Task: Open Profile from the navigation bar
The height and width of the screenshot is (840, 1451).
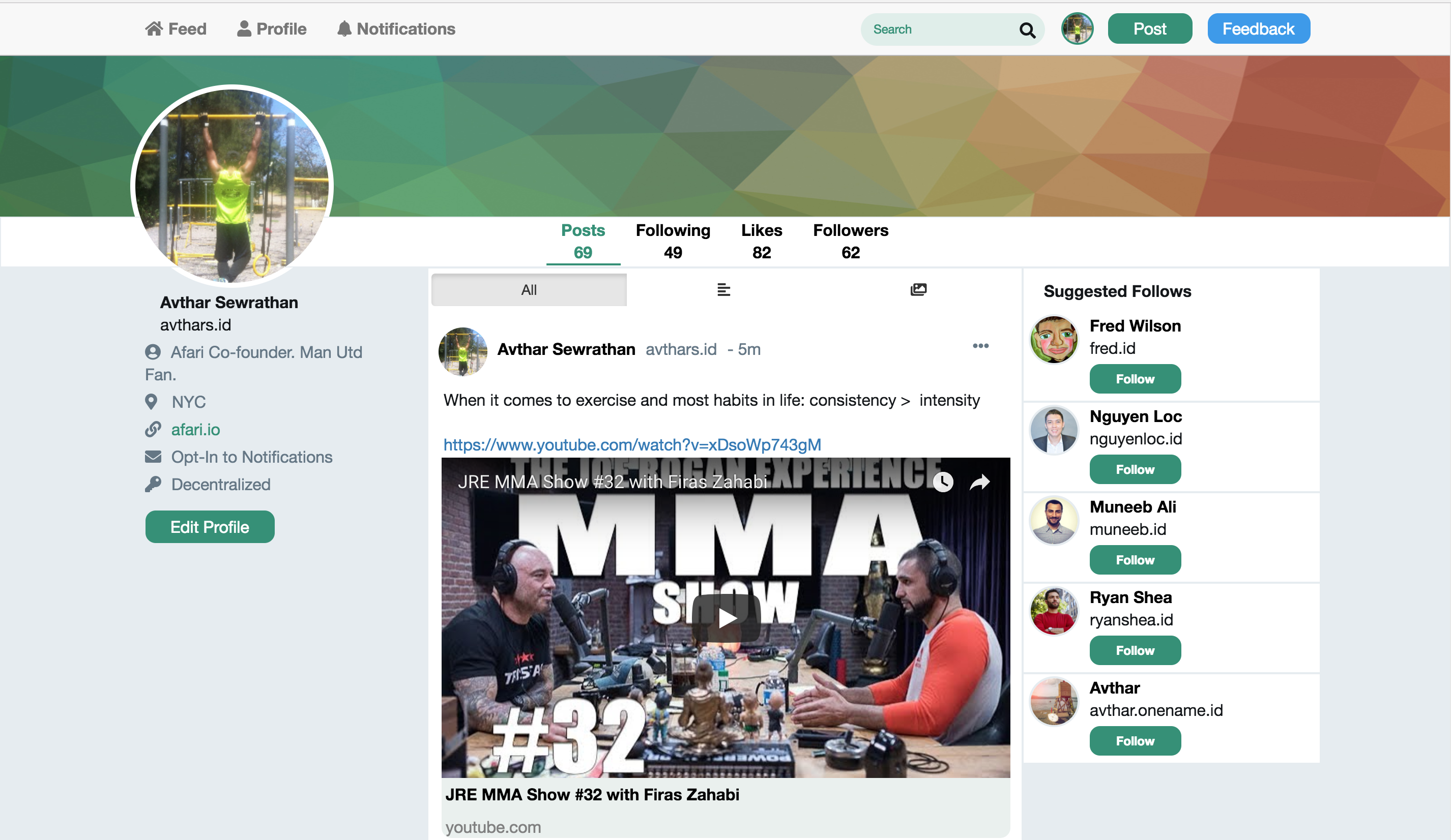Action: coord(272,29)
